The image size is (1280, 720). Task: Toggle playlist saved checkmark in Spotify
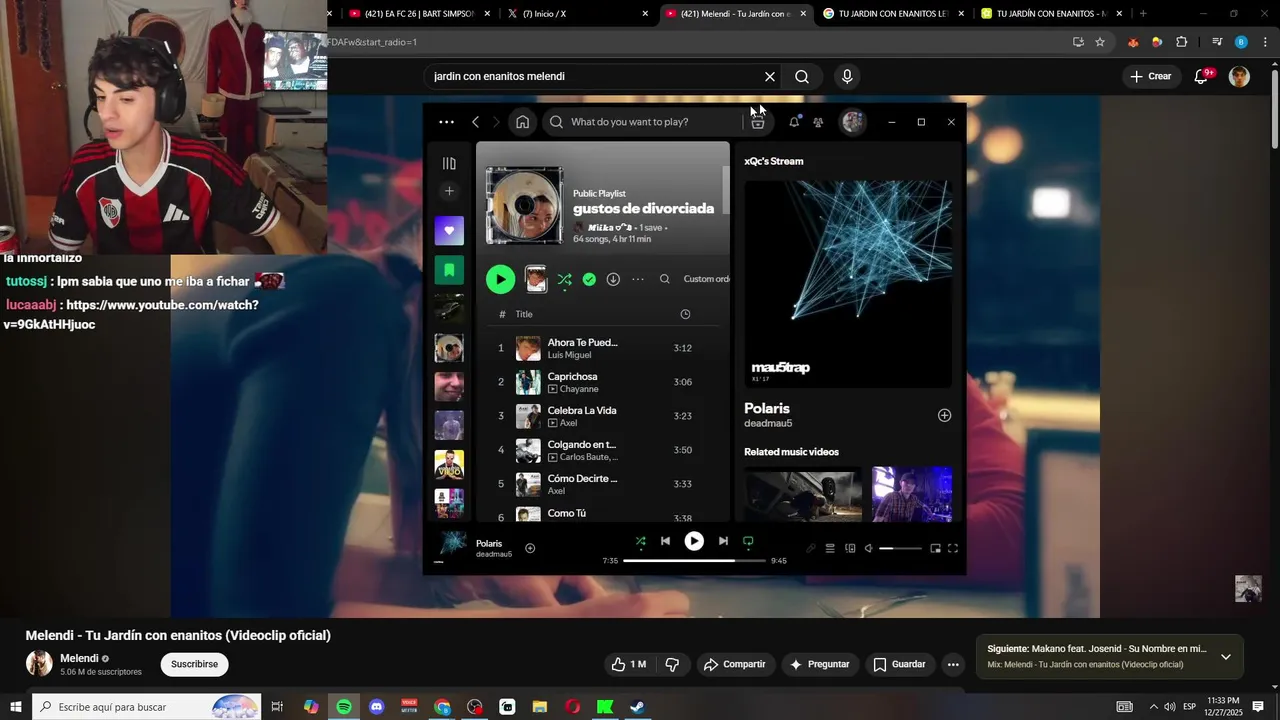589,280
